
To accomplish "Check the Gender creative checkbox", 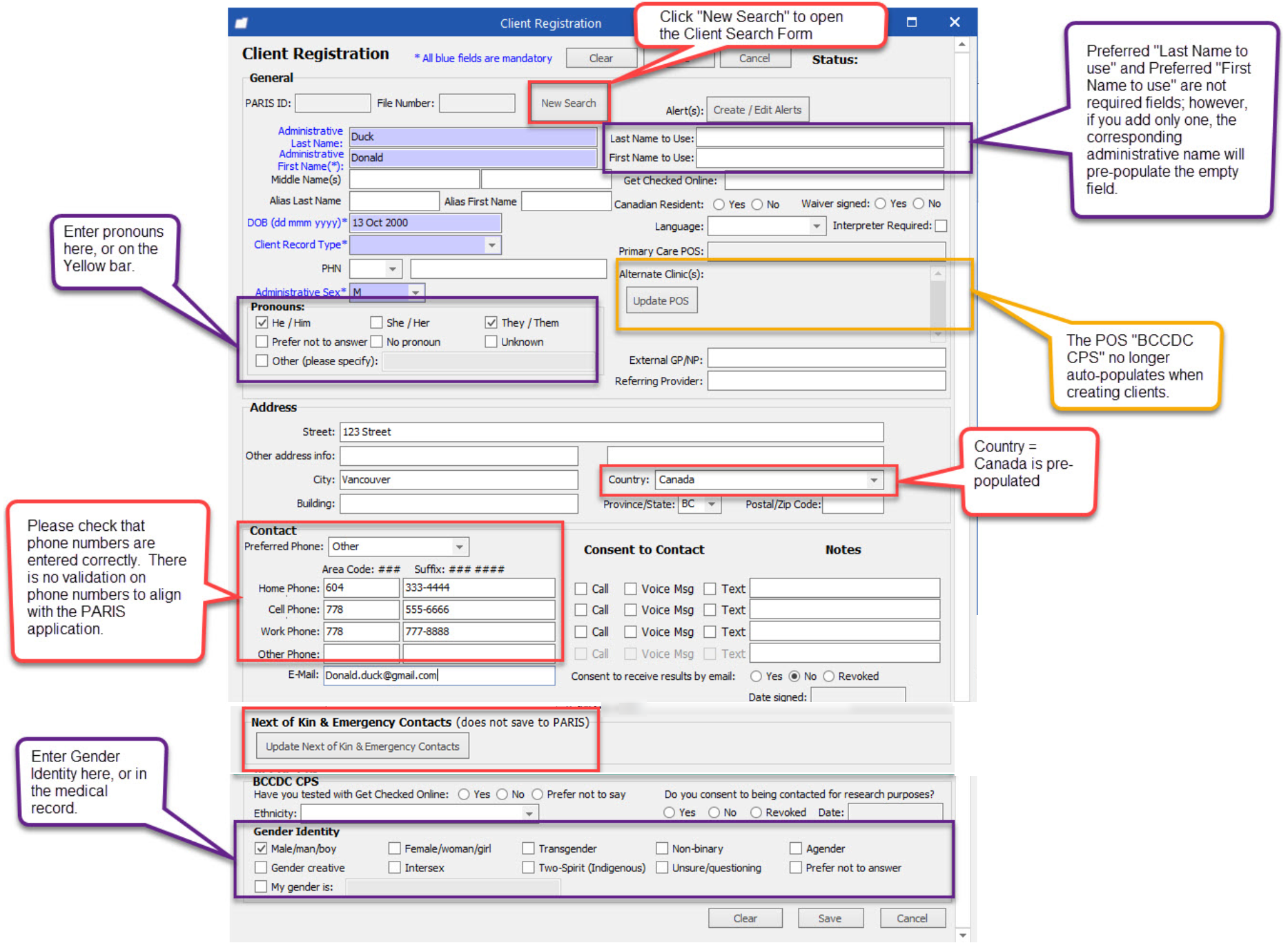I will pos(261,868).
